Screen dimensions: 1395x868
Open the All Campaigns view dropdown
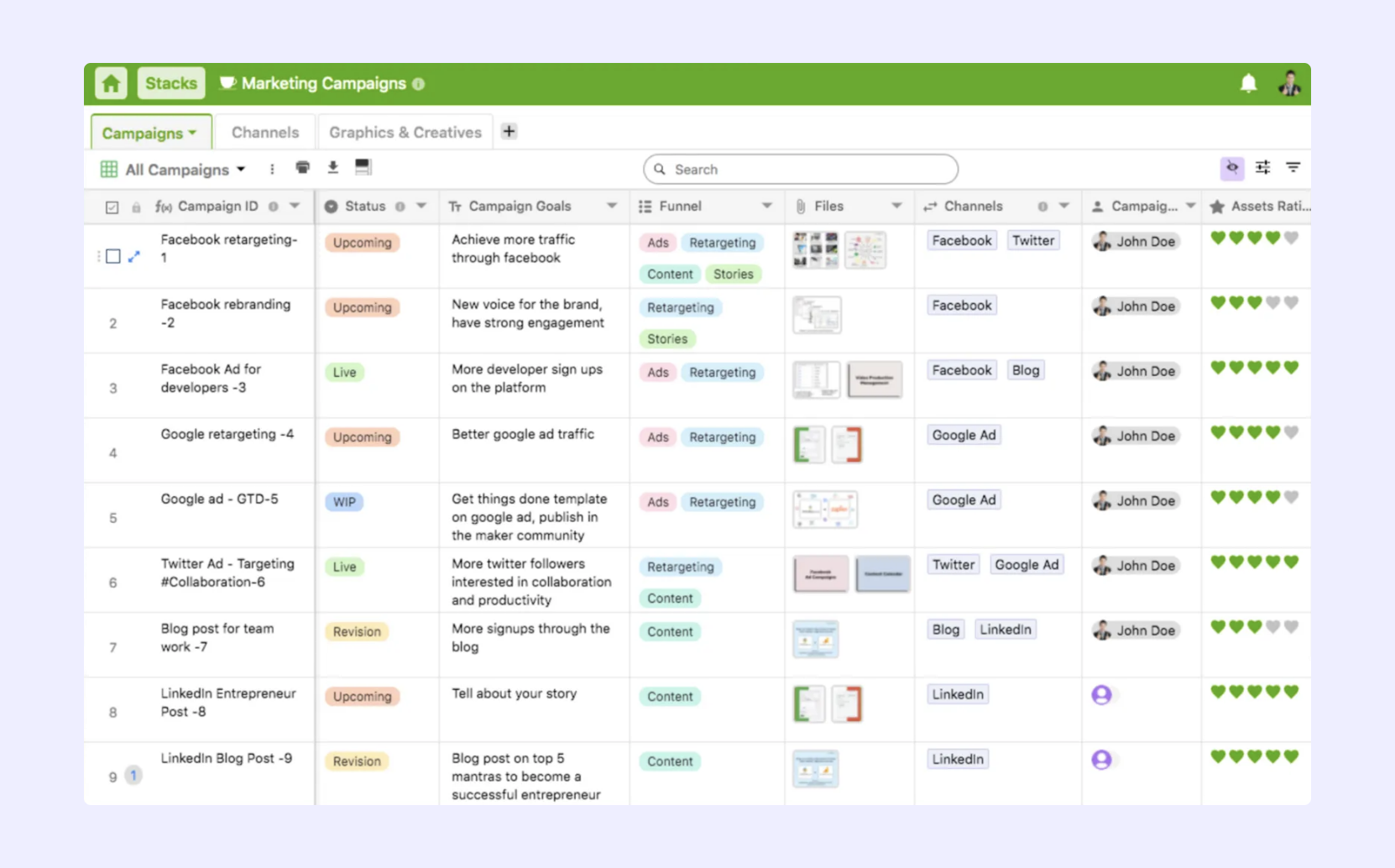pos(241,169)
